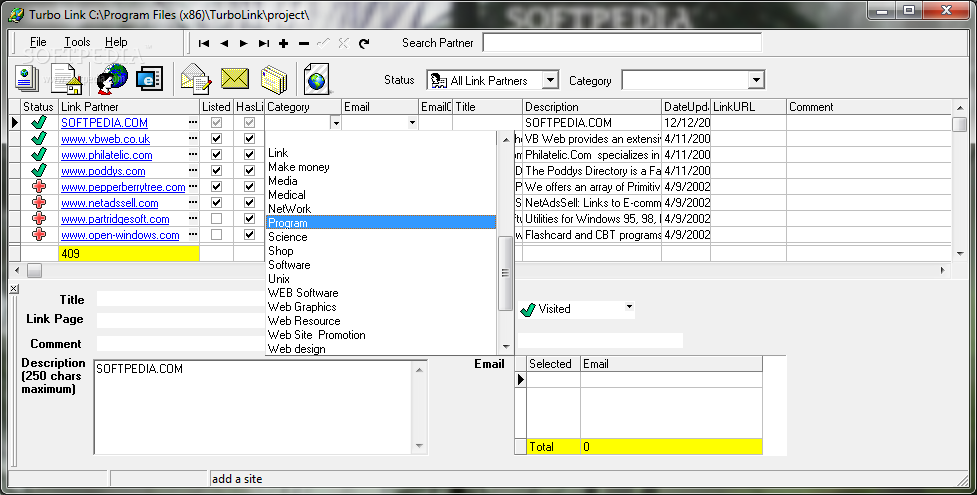Select Web design in category list
Viewport: 977px width, 495px height.
(x=381, y=349)
